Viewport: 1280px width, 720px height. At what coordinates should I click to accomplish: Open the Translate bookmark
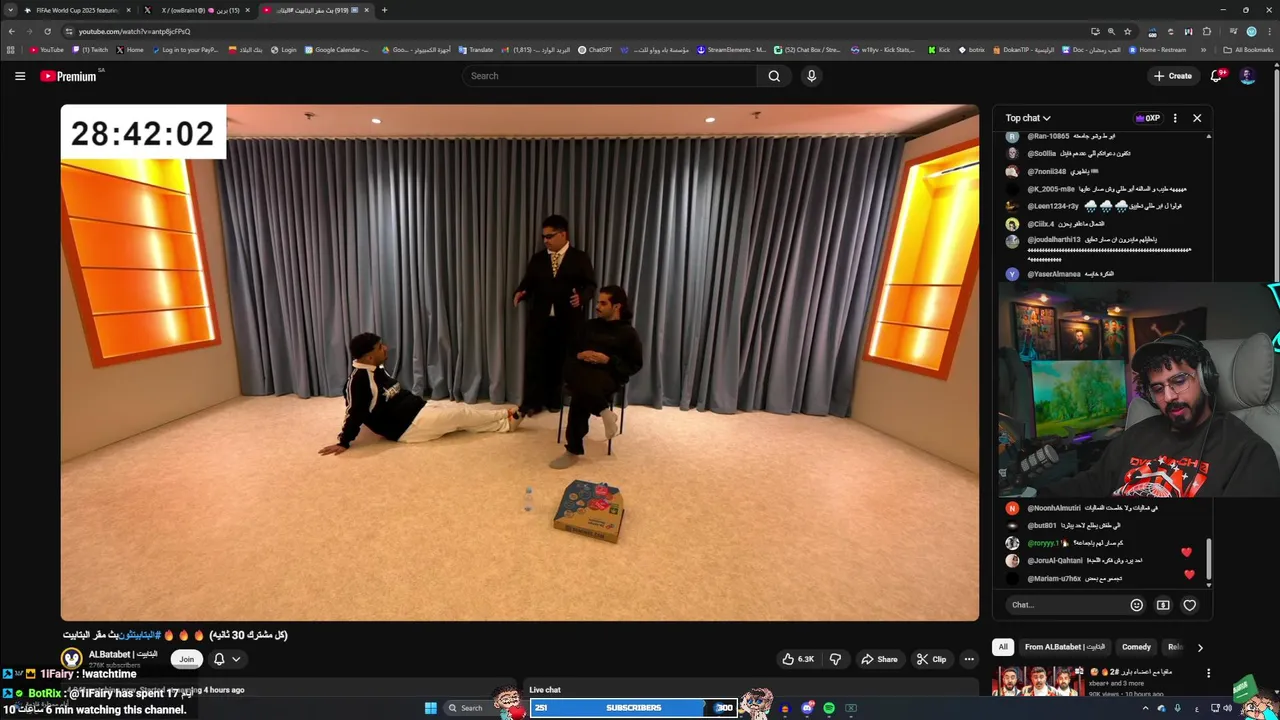(x=476, y=49)
